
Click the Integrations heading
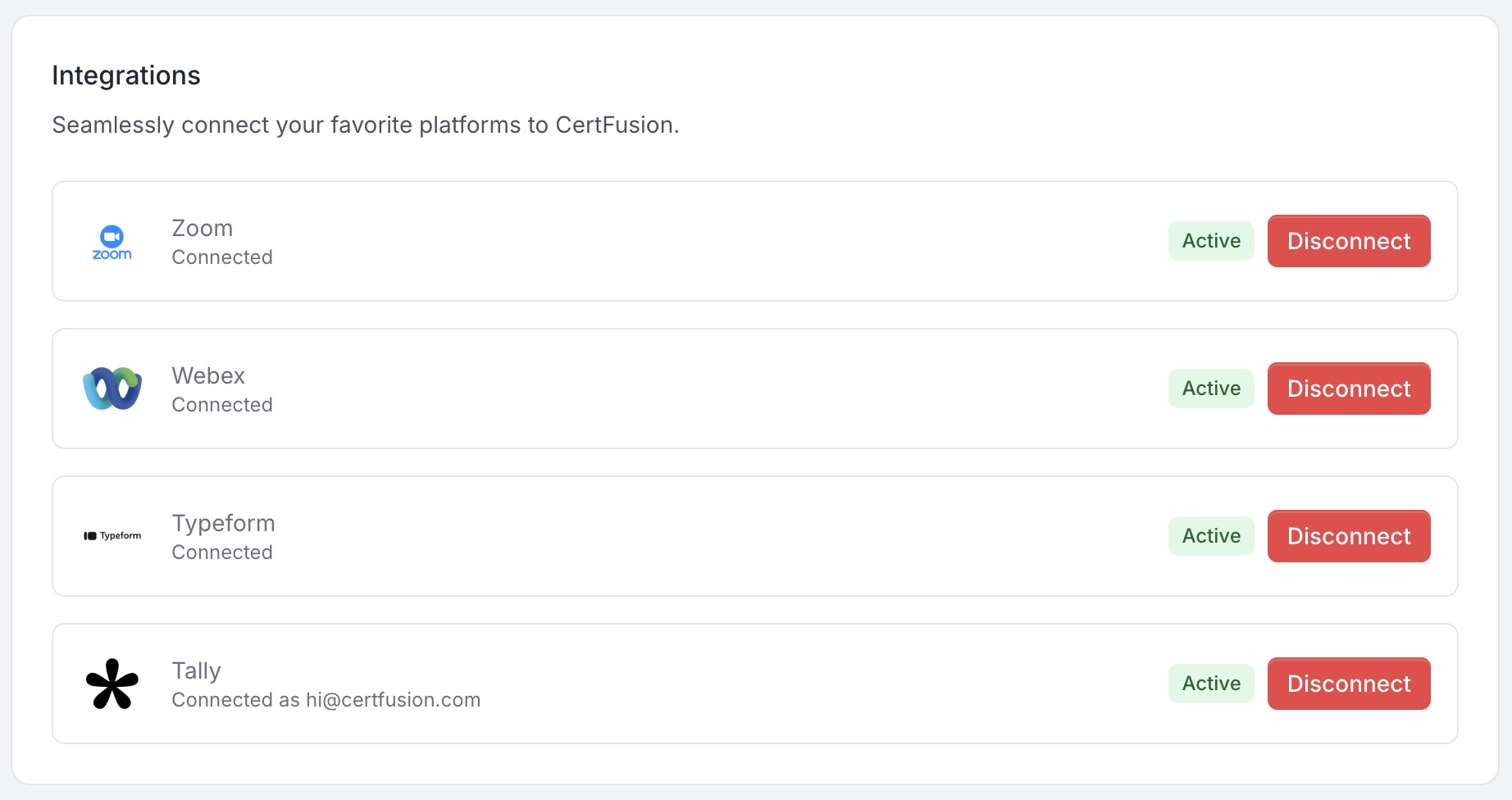126,75
